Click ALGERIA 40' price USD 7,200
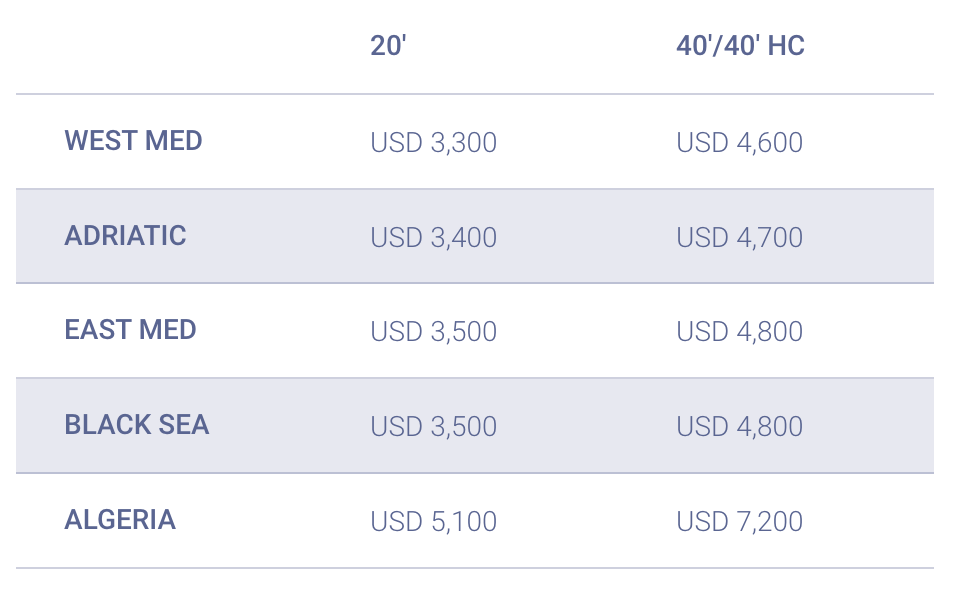 pyautogui.click(x=739, y=522)
